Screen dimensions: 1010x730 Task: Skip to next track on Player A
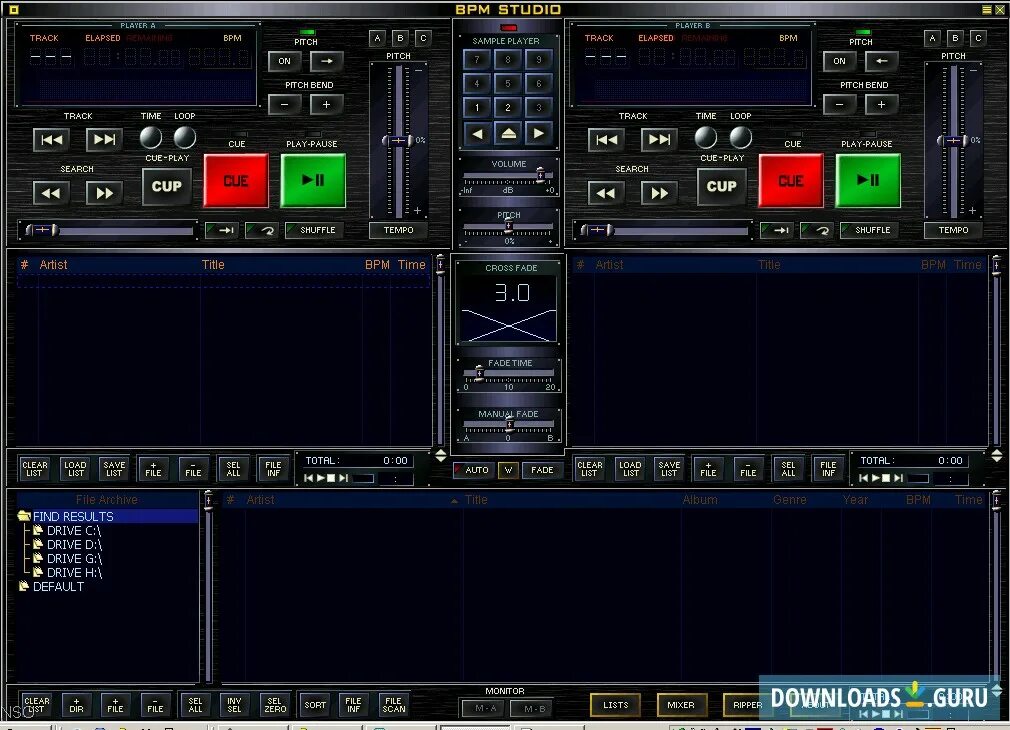104,140
